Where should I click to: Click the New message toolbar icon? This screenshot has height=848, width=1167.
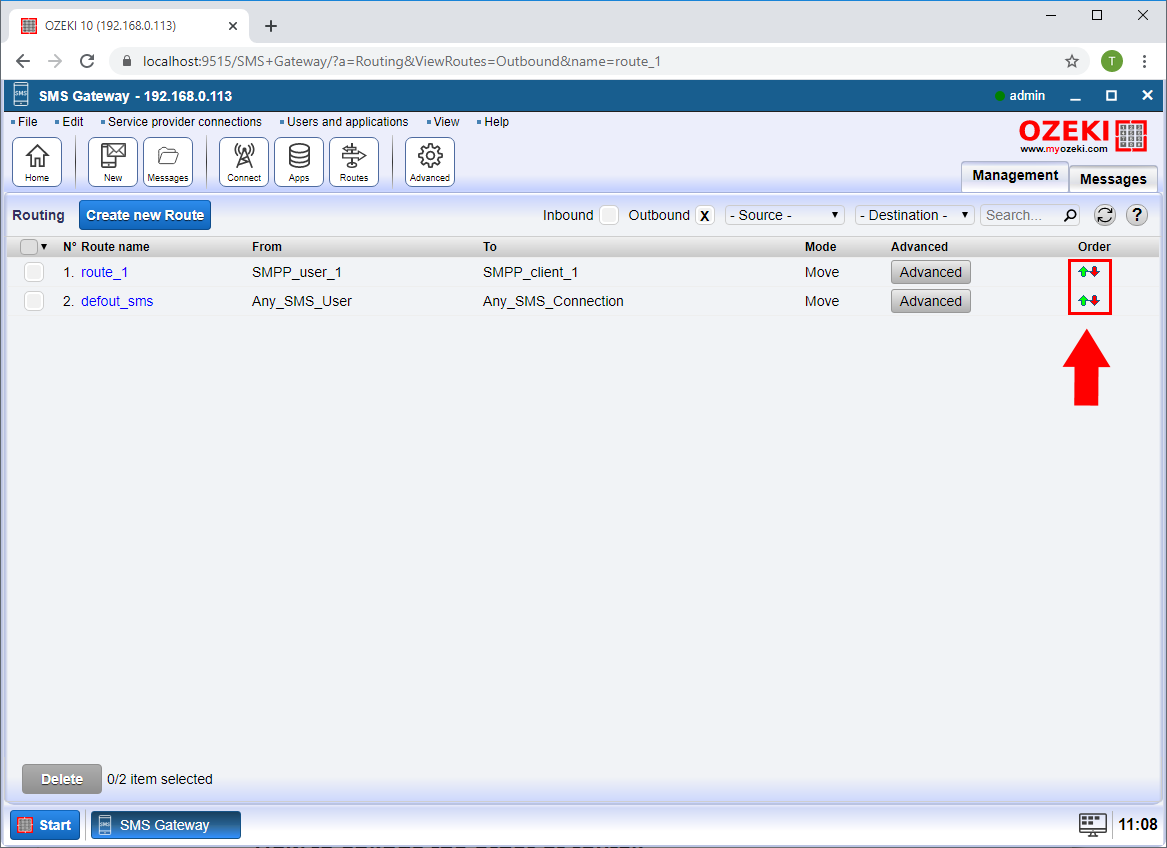[113, 162]
